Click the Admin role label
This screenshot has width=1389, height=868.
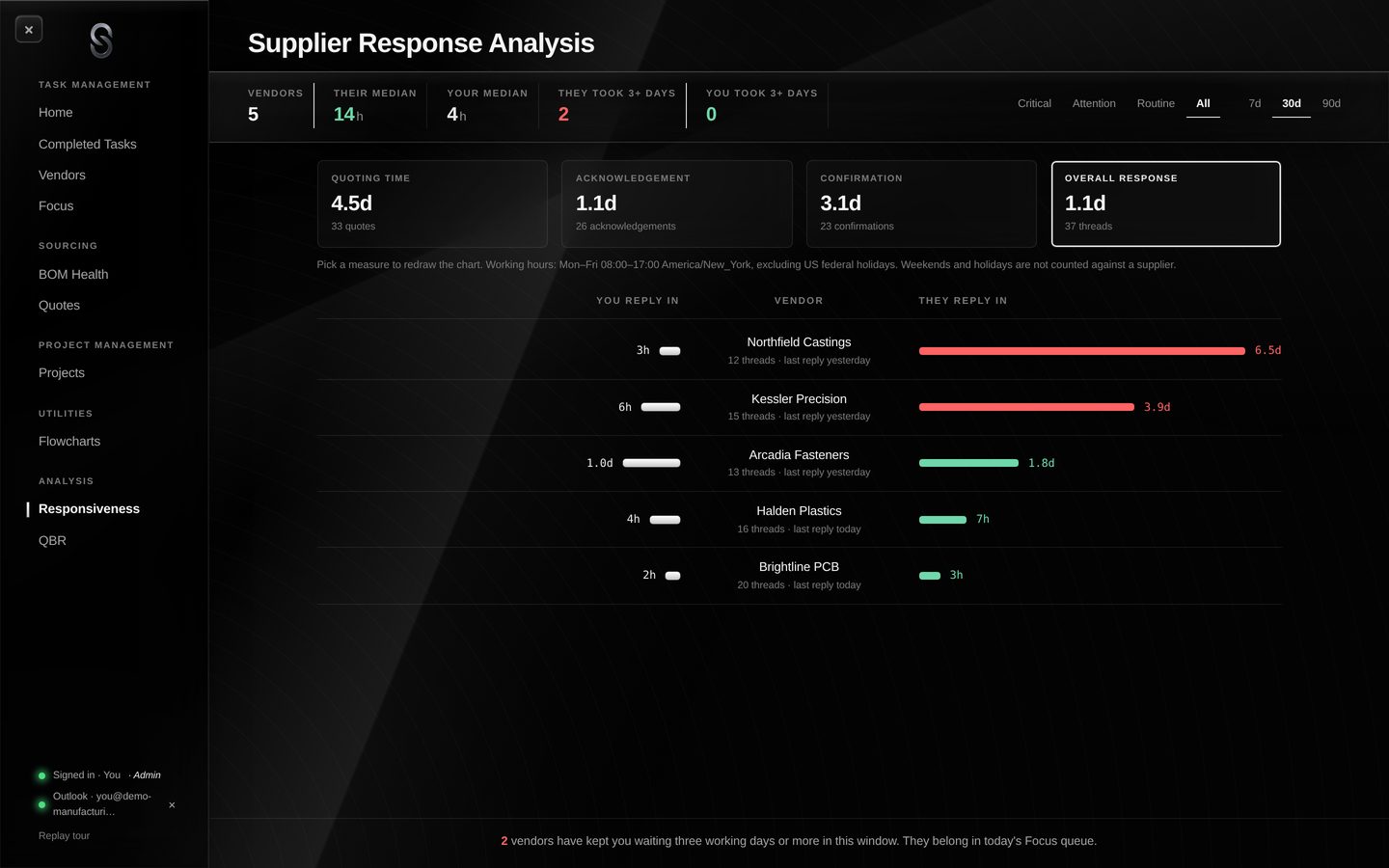[147, 775]
